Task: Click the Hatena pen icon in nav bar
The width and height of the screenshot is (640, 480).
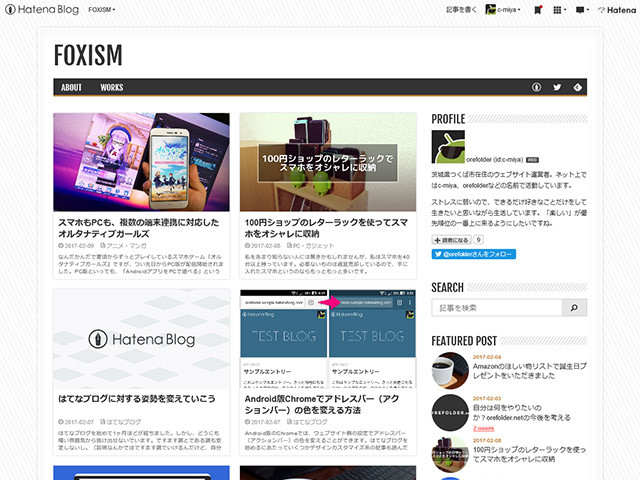Action: click(536, 87)
